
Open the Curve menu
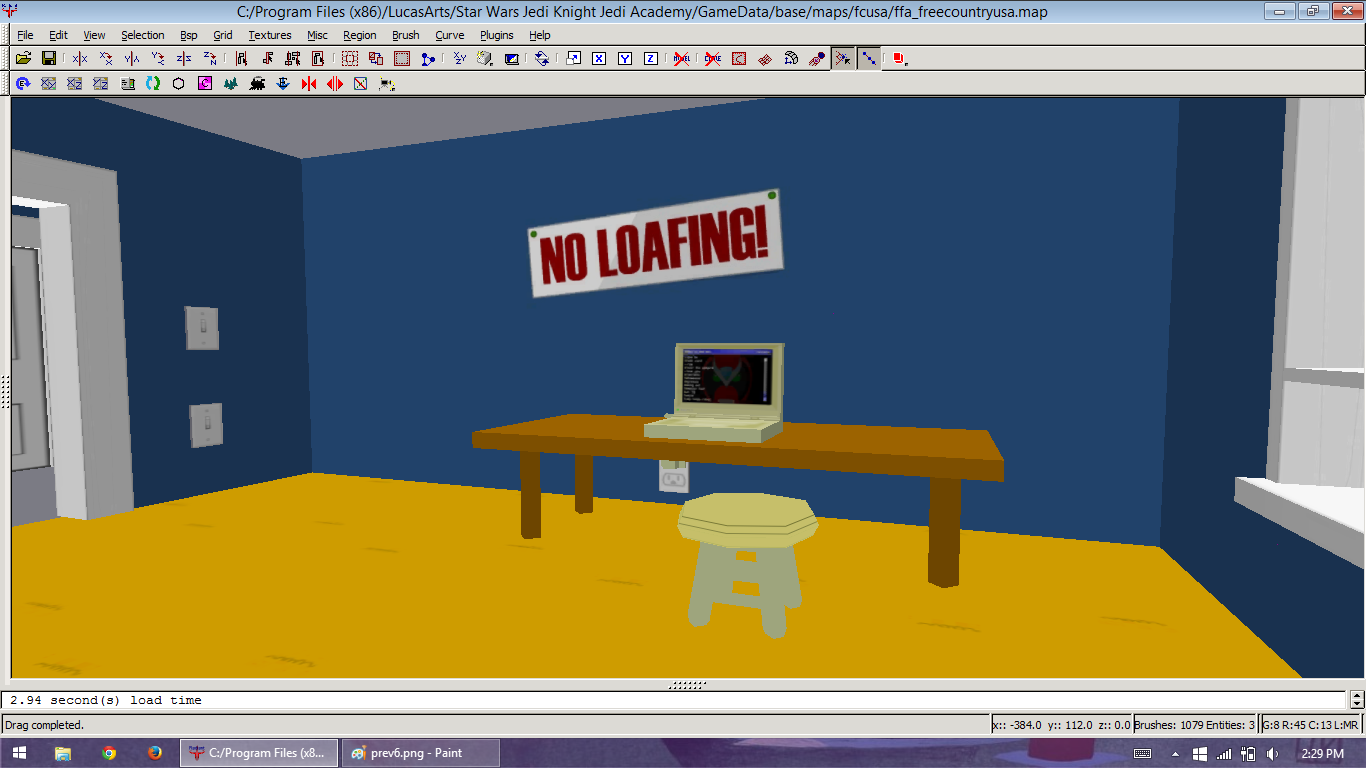click(x=450, y=35)
